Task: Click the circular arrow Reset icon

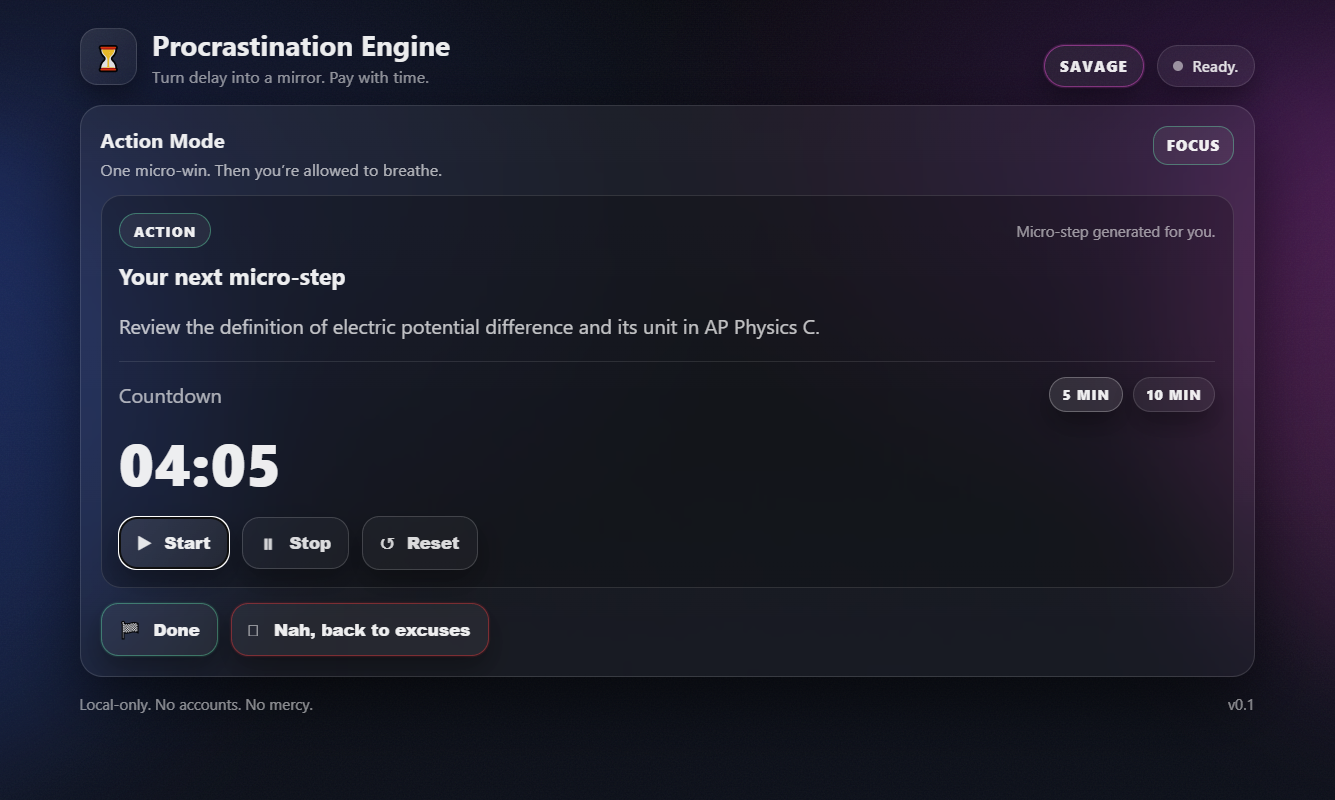Action: coord(387,544)
